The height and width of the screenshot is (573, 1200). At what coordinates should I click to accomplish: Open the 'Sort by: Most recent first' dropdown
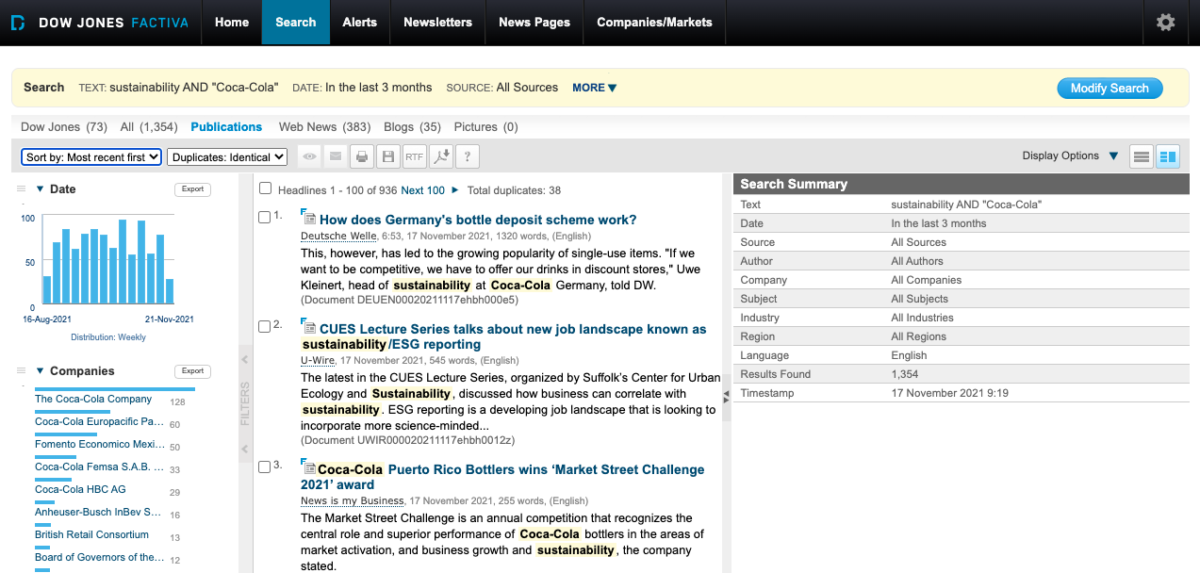pyautogui.click(x=91, y=157)
